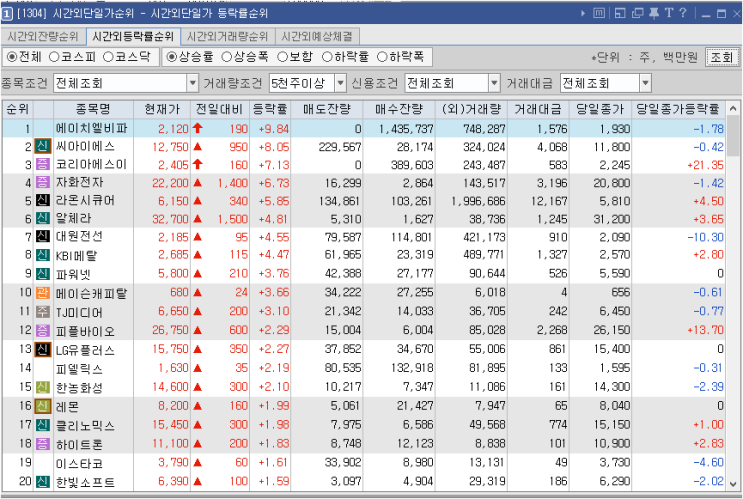Sort by the (외)거래량 column header
743x499 pixels.
tap(471, 109)
